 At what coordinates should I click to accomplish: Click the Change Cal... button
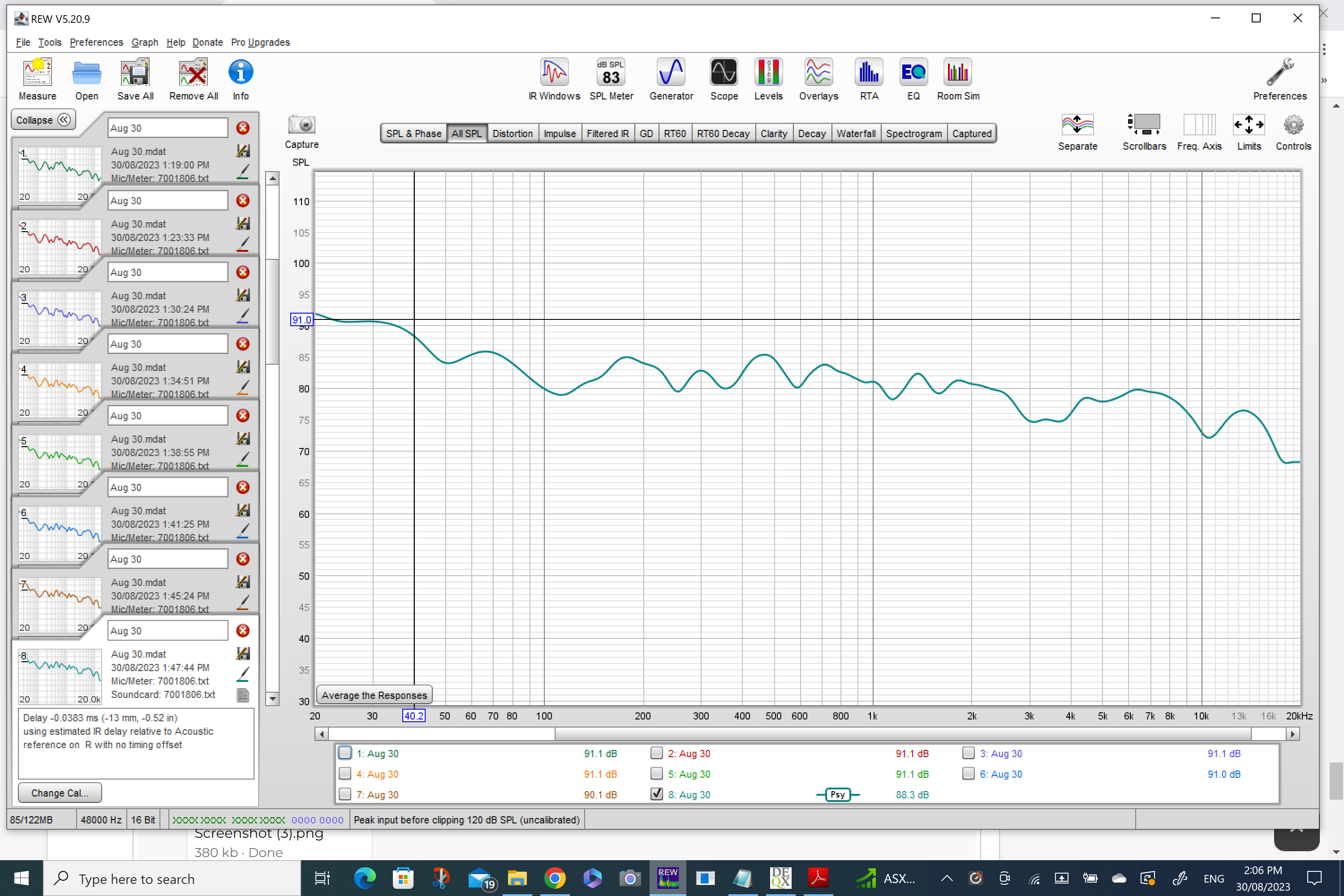tap(60, 793)
